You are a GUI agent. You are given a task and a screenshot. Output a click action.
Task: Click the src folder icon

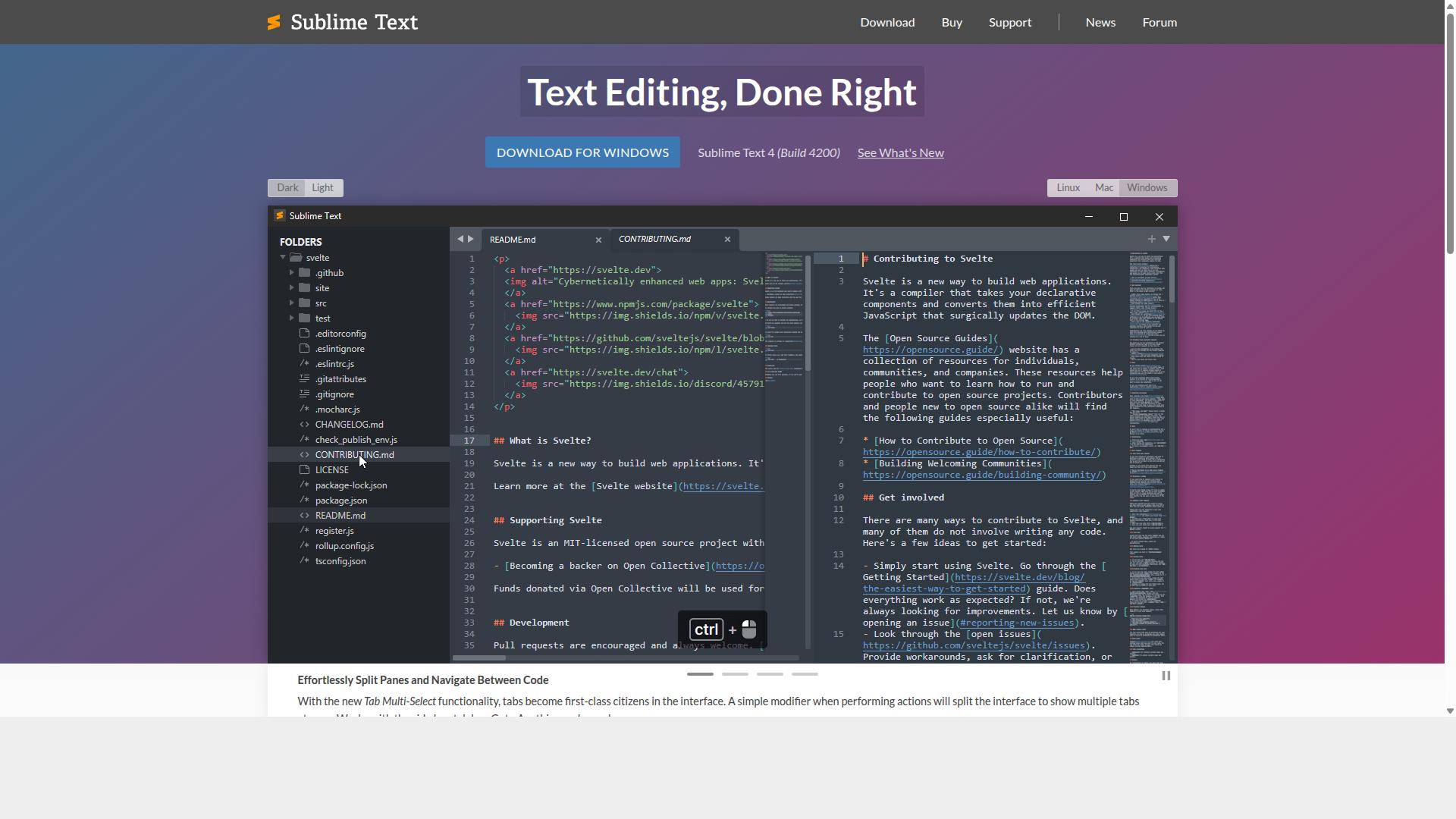click(x=305, y=303)
